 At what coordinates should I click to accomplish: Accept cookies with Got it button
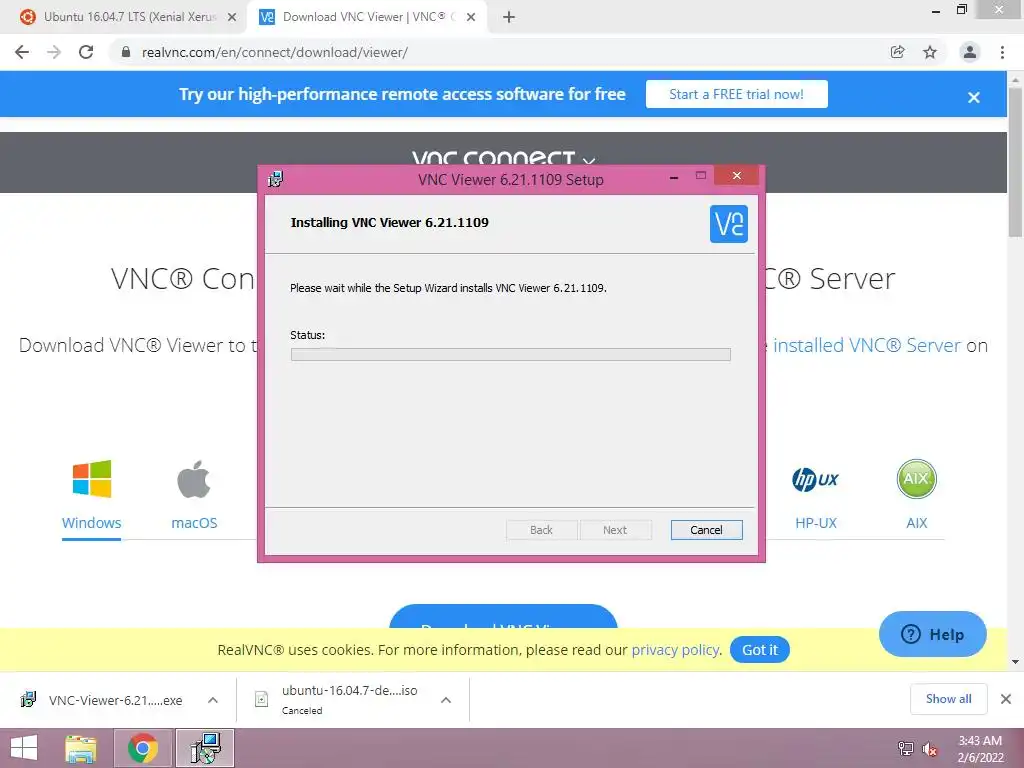pos(760,650)
